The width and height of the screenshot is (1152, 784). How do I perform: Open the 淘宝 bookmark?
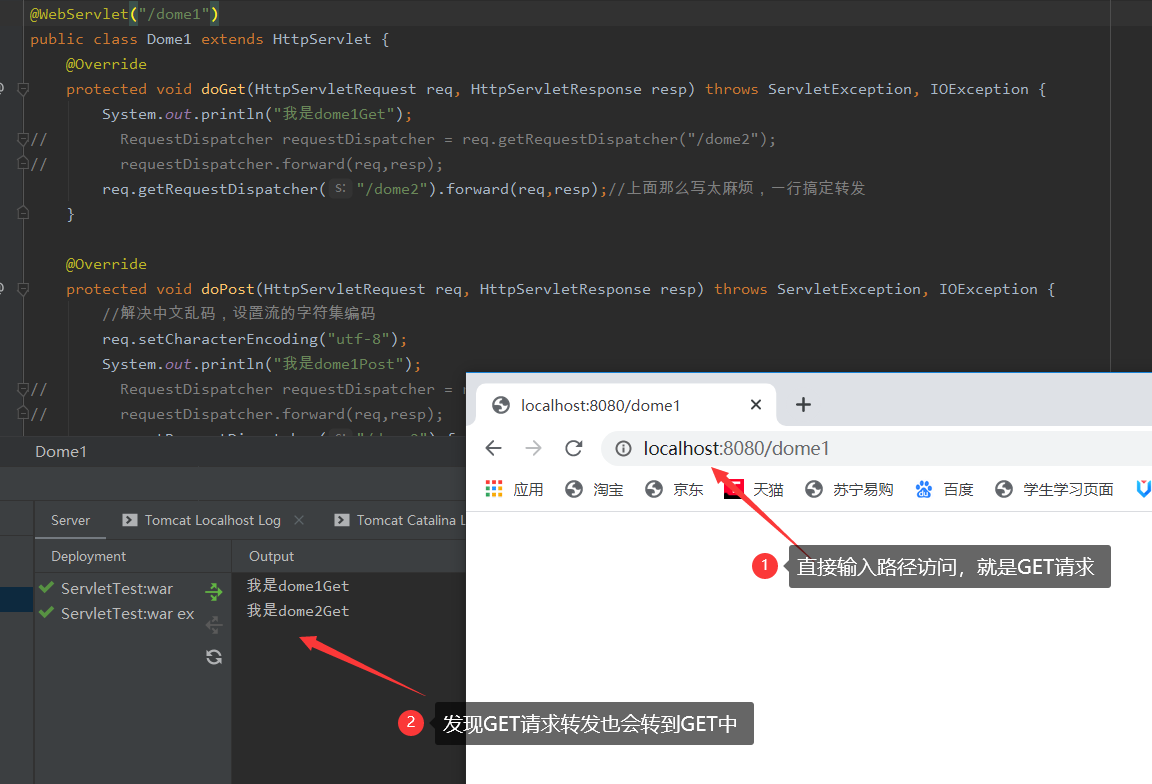click(x=594, y=489)
